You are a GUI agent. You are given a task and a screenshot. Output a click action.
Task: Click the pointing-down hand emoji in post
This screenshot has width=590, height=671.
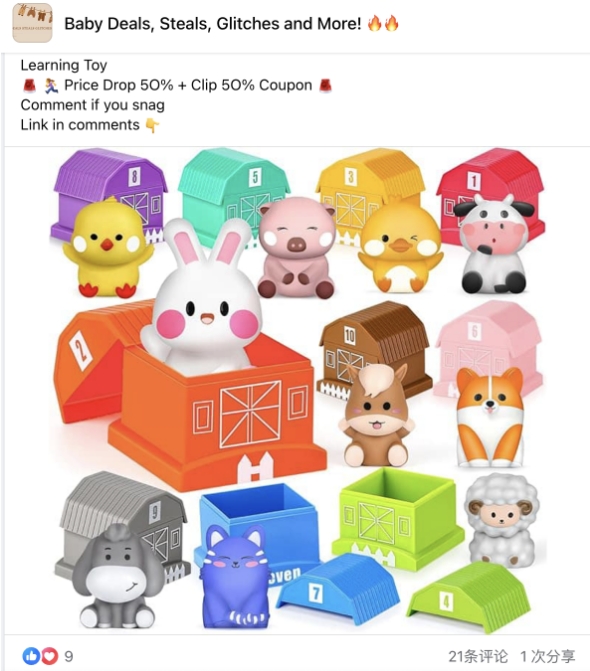(152, 125)
